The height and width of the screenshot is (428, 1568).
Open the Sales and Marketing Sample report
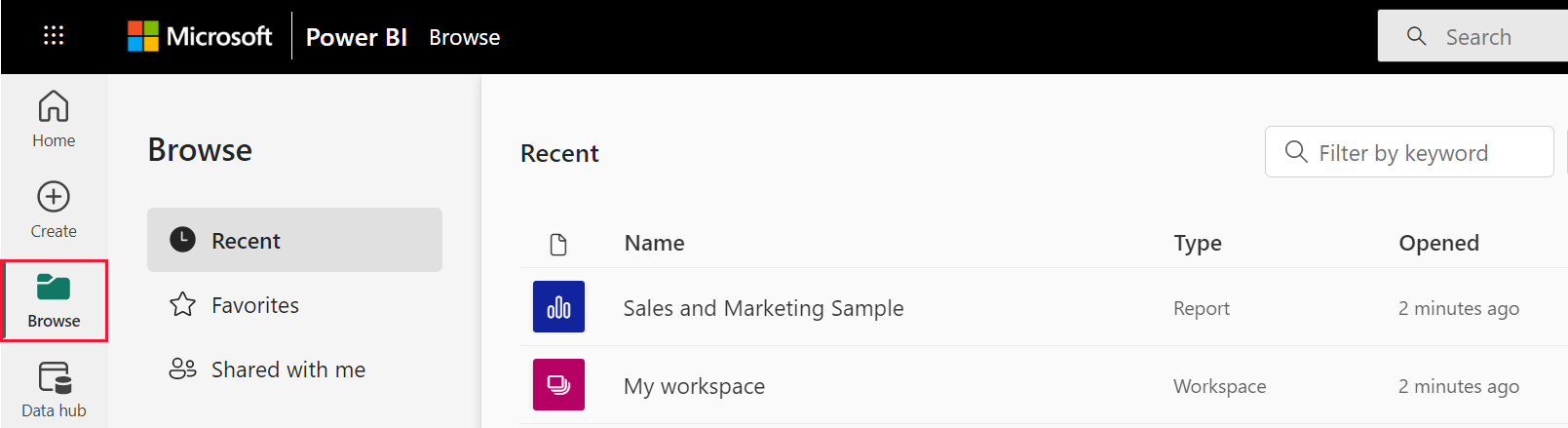[763, 308]
